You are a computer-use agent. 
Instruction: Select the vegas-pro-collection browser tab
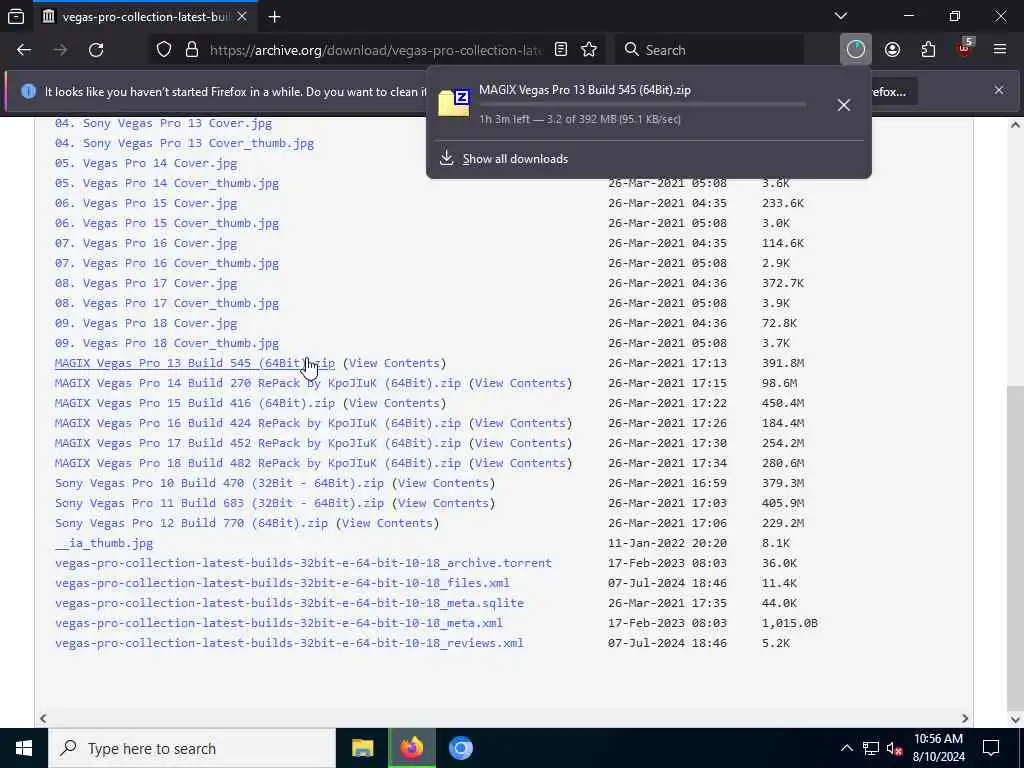click(x=146, y=17)
